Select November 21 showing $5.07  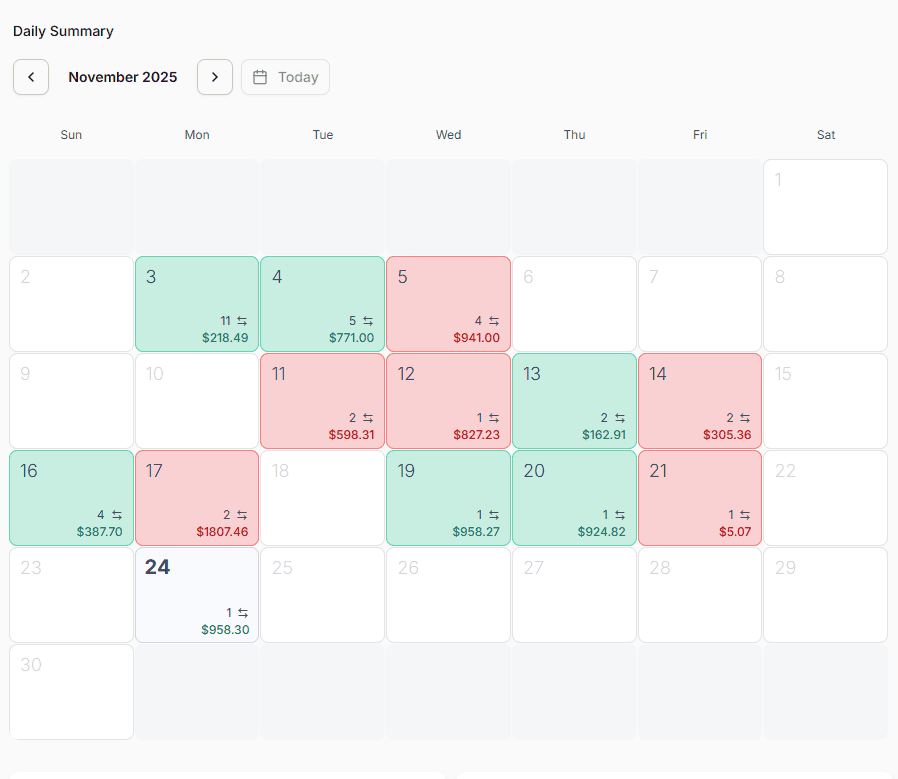pyautogui.click(x=700, y=498)
